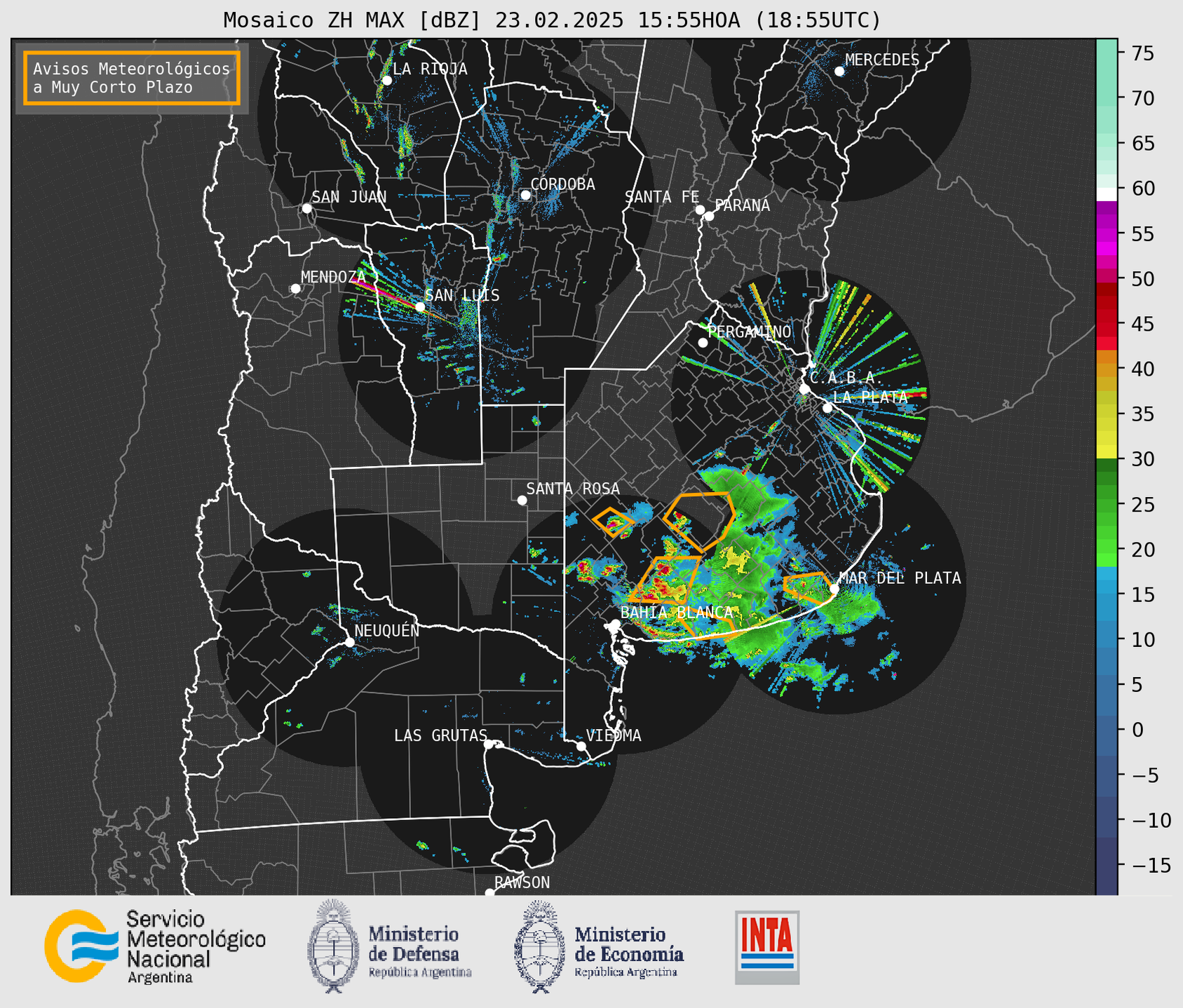This screenshot has width=1183, height=1008.
Task: Click the 0 dBZ colorbar tick label
Action: click(1137, 730)
